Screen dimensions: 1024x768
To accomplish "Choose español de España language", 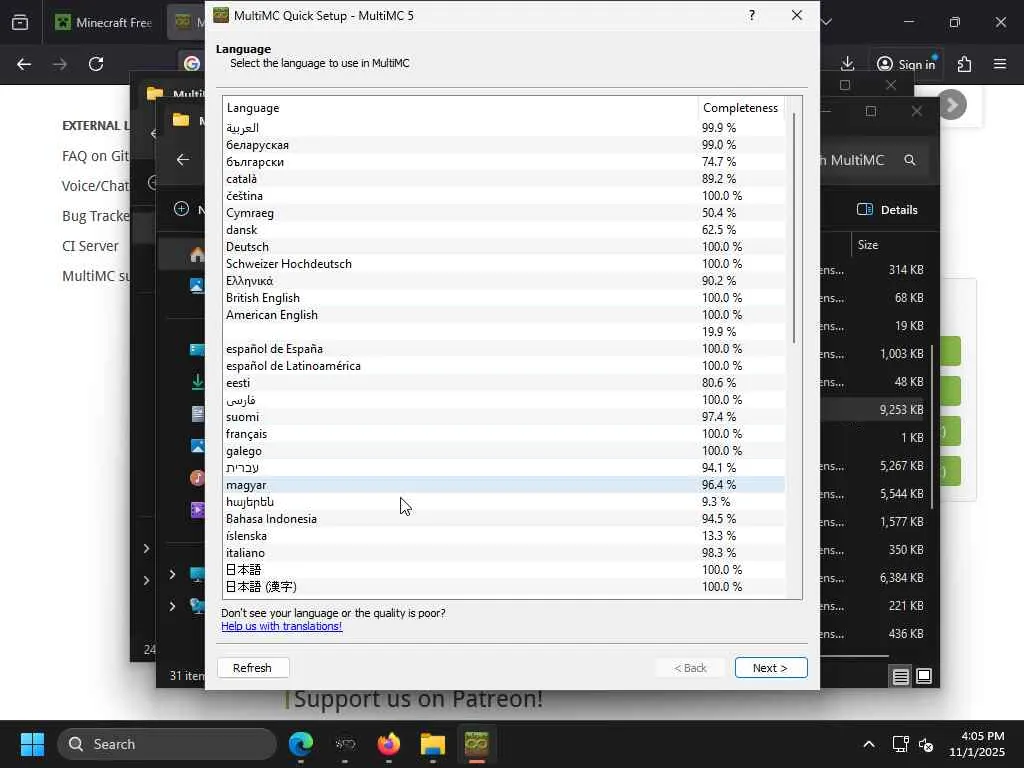I will click(x=504, y=349).
